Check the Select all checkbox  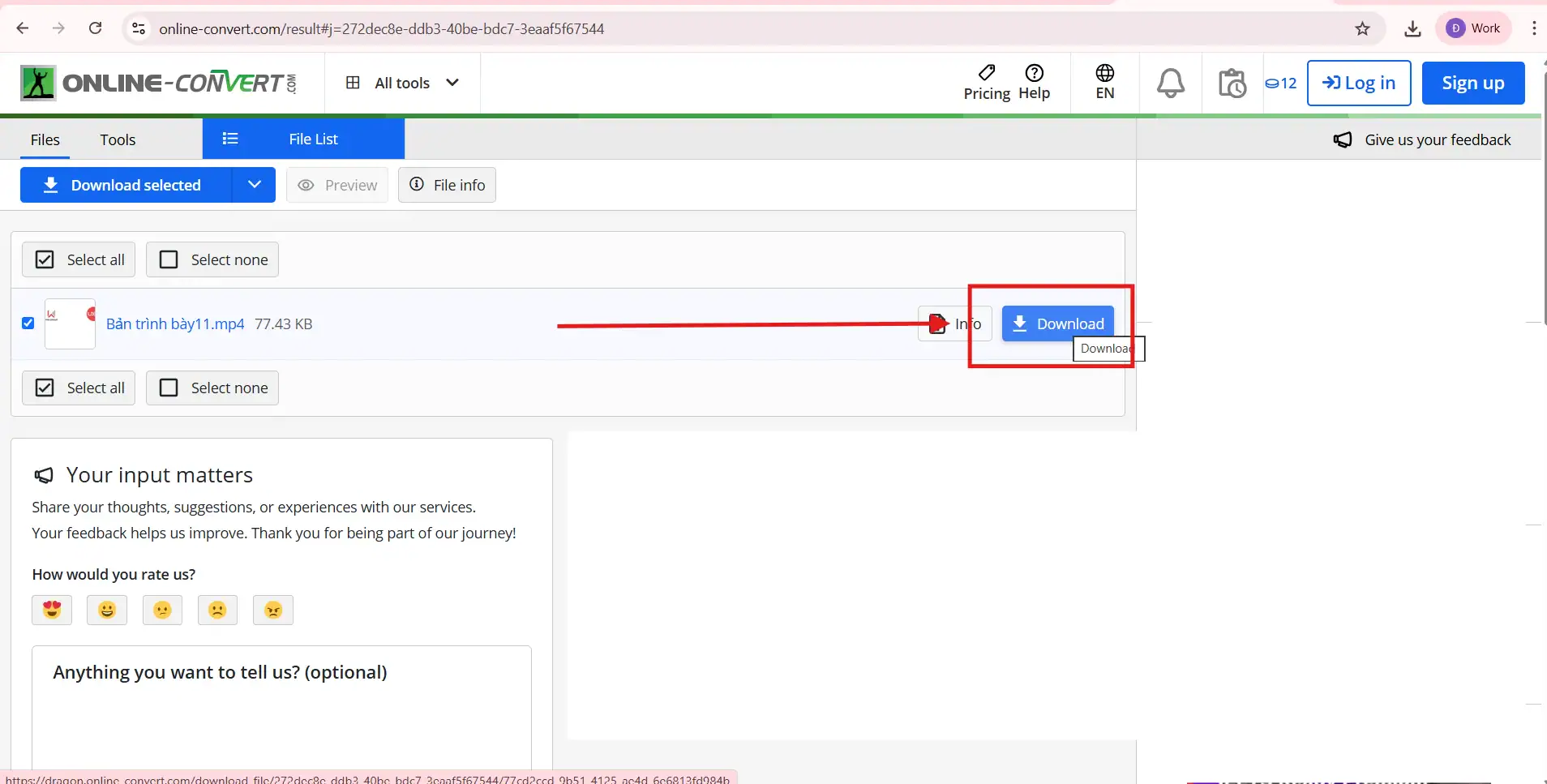[x=45, y=259]
